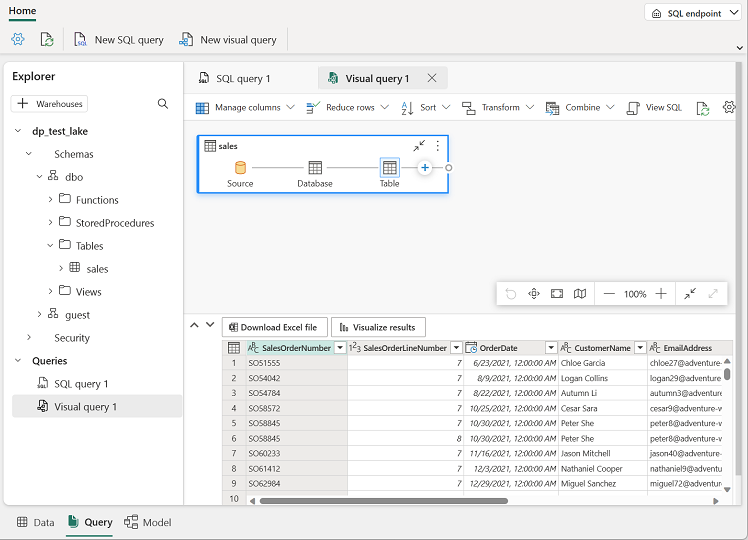Switch to the Data view tab
Screen dimensions: 748x540
point(35,522)
